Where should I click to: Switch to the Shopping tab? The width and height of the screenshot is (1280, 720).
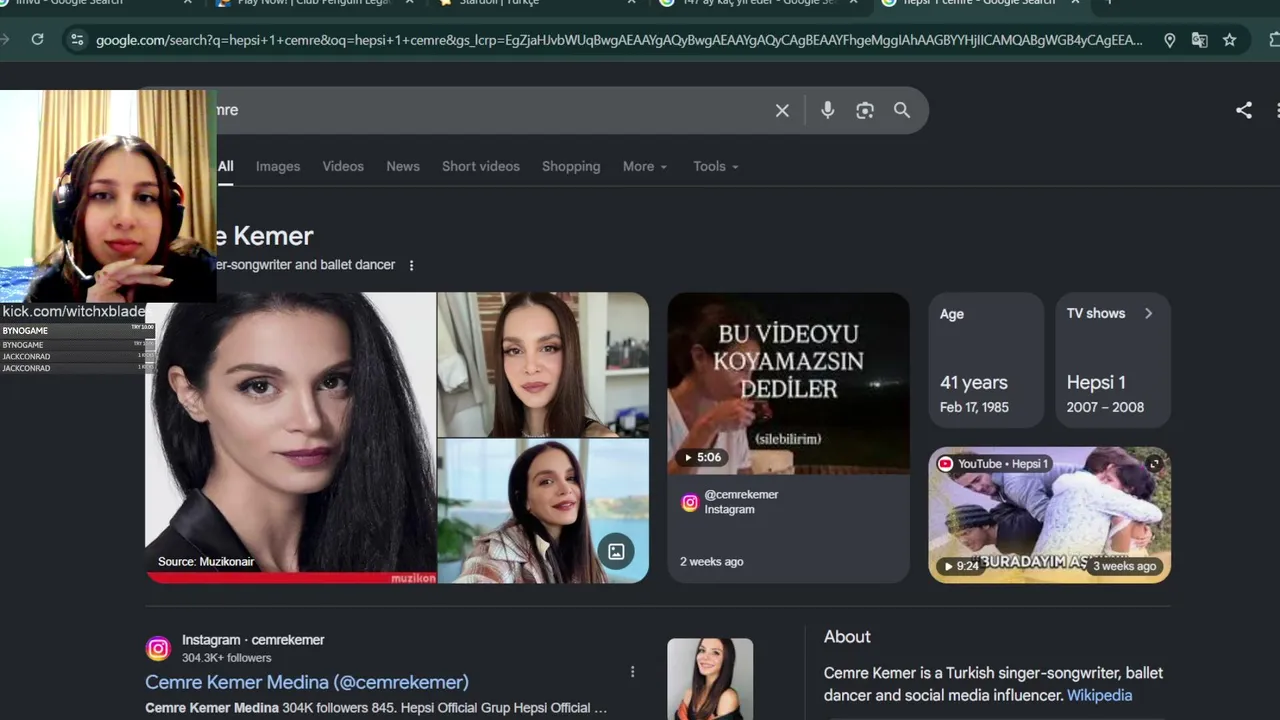click(571, 166)
